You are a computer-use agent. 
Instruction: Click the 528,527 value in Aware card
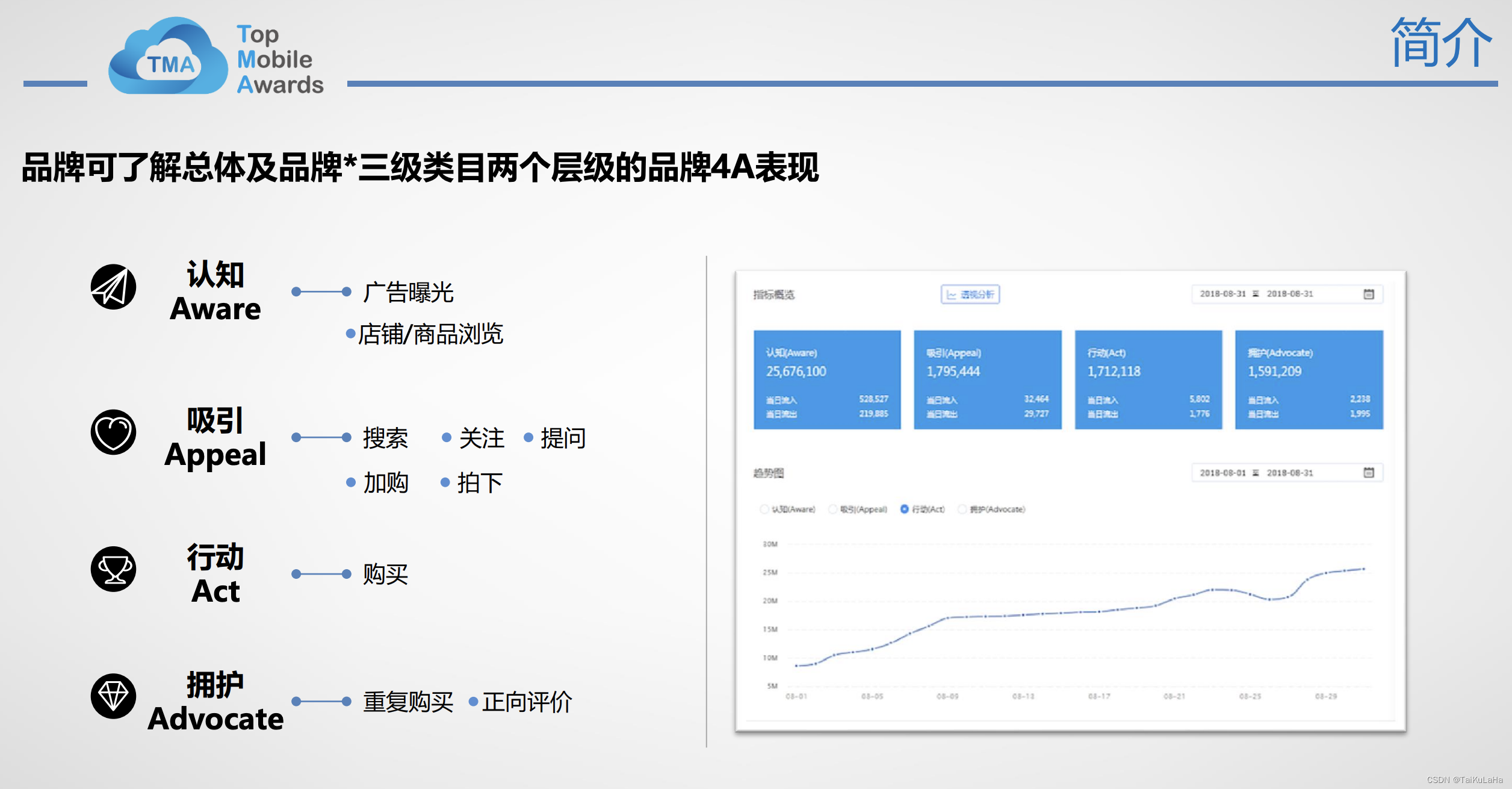click(873, 399)
